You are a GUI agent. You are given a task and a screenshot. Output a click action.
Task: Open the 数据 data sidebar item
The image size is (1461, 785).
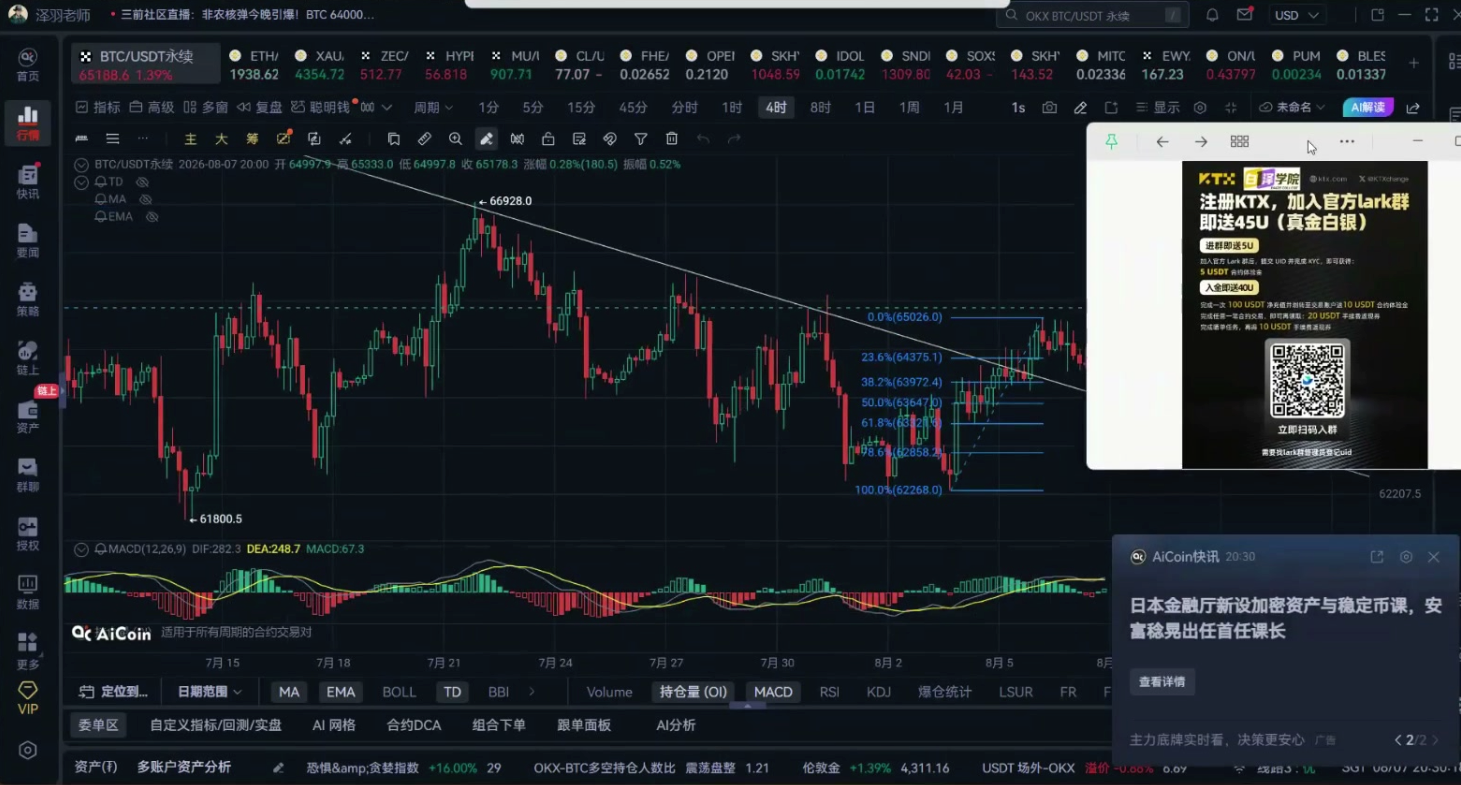coord(28,593)
